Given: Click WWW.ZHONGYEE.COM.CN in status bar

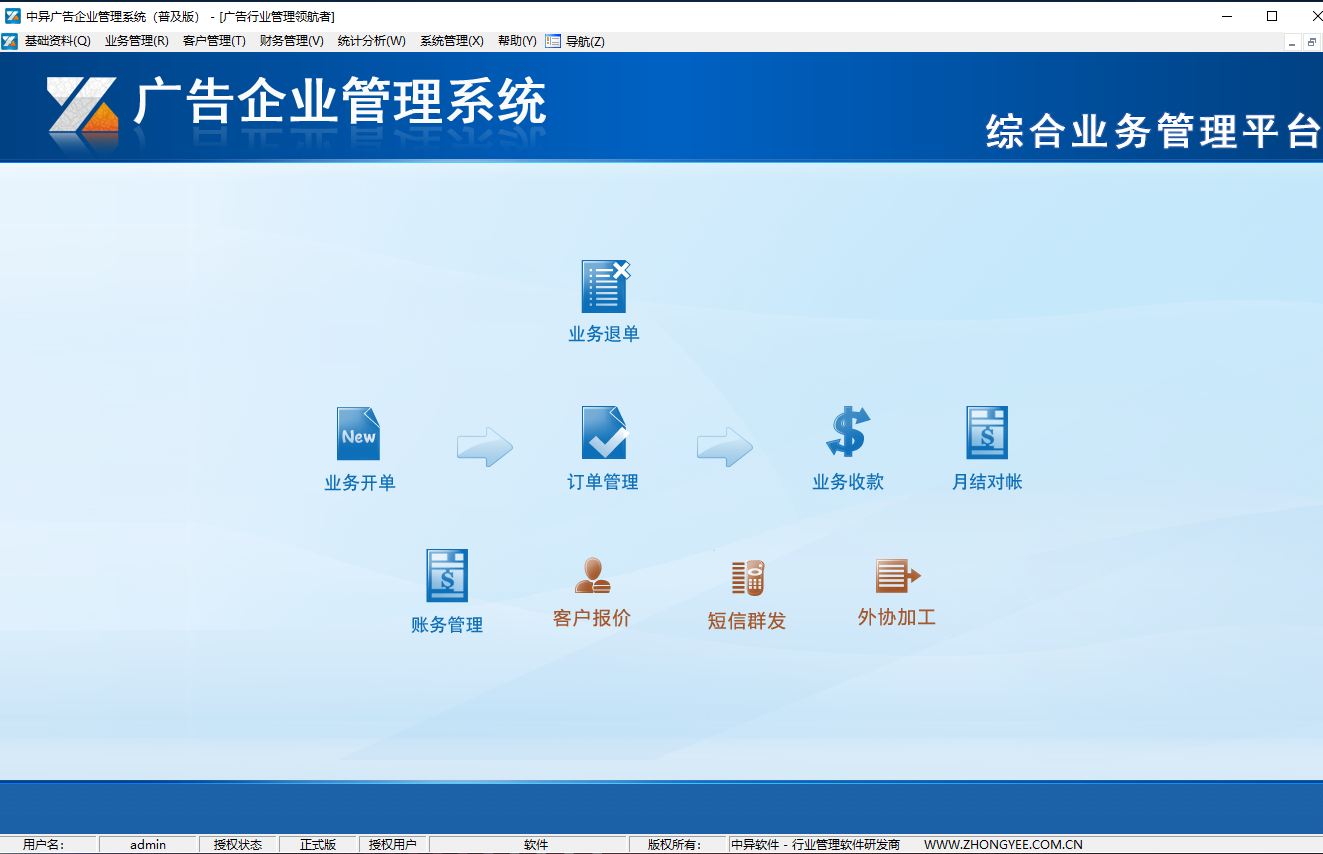Looking at the screenshot, I should pyautogui.click(x=1003, y=845).
